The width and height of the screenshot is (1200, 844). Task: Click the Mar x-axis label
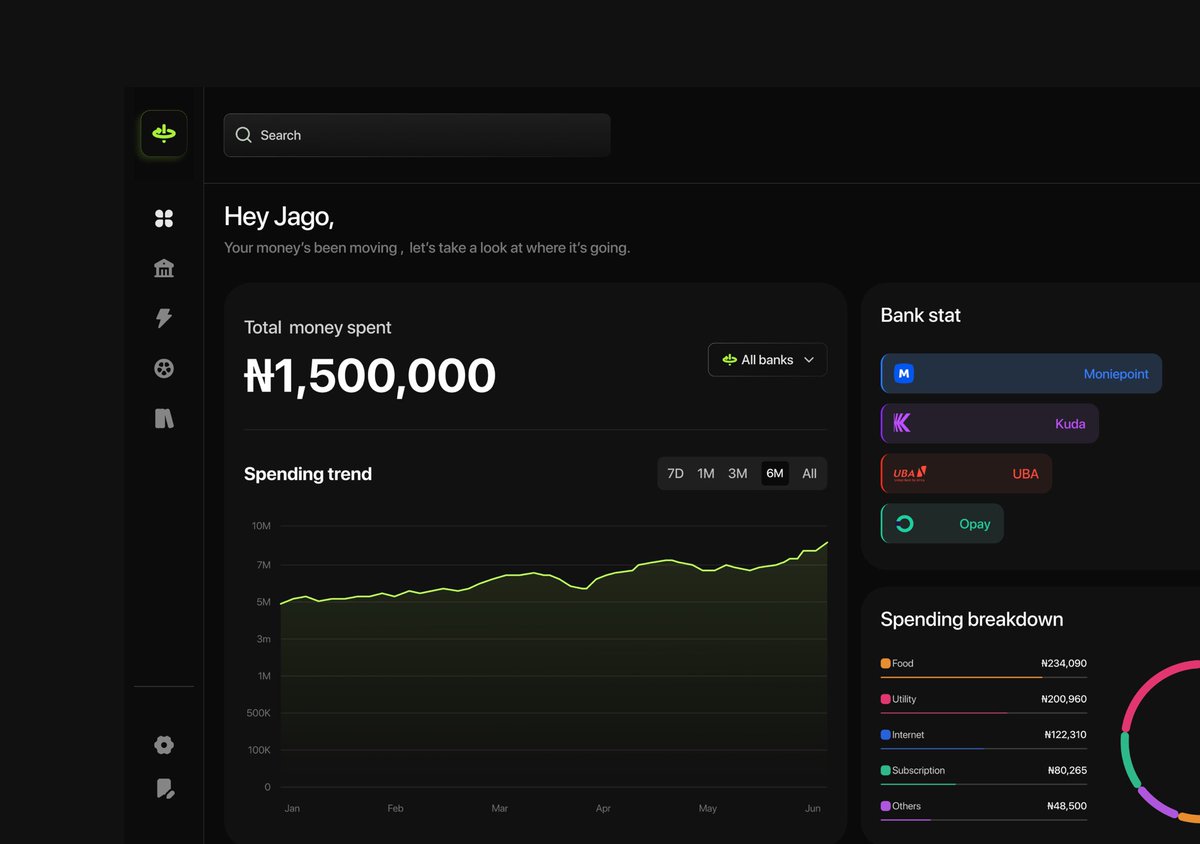click(500, 808)
